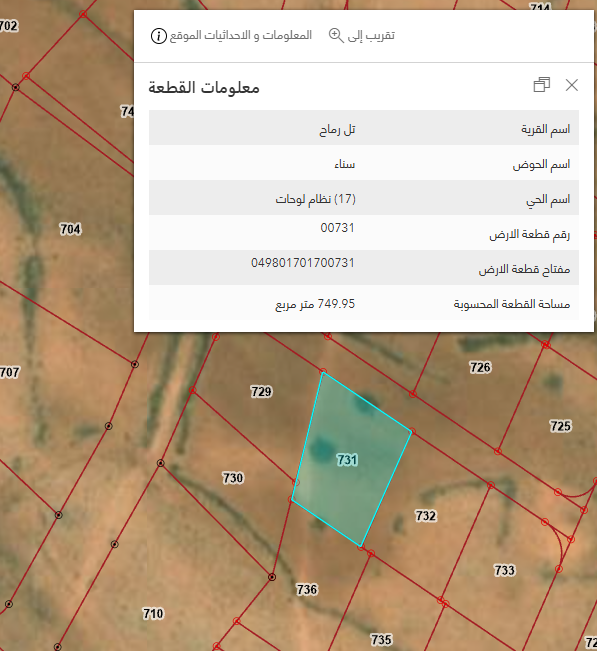The height and width of the screenshot is (651, 597).
Task: Select basin name value سناء
Action: (345, 164)
